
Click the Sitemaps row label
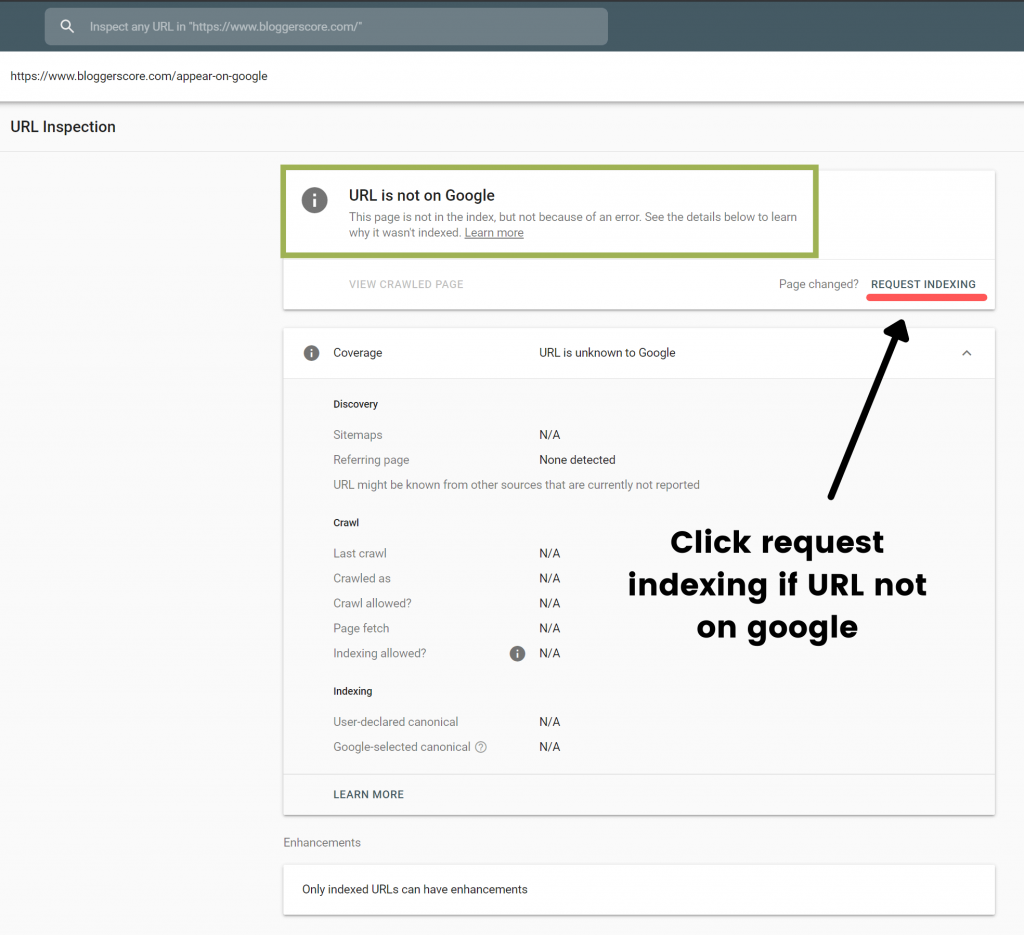(x=357, y=435)
